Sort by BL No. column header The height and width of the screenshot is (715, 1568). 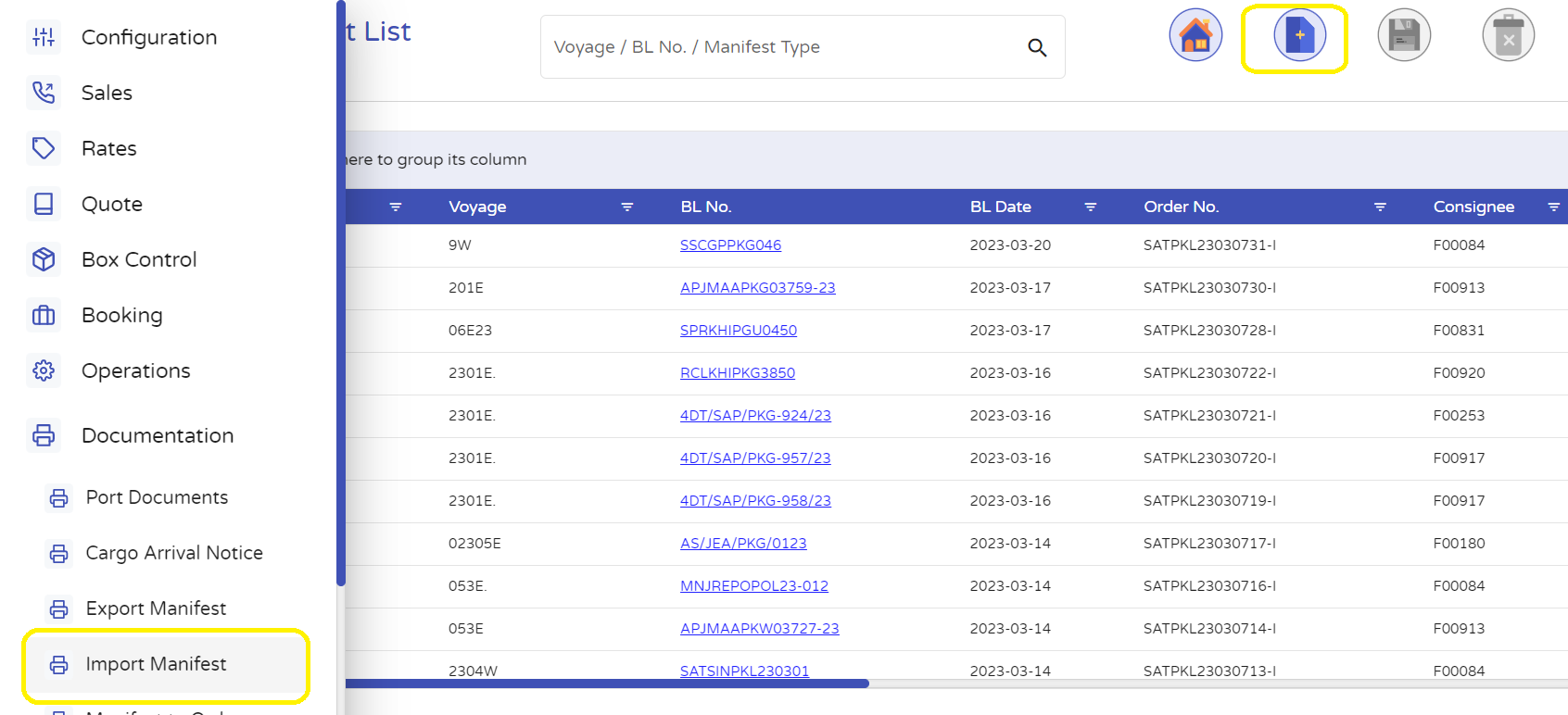coord(705,207)
